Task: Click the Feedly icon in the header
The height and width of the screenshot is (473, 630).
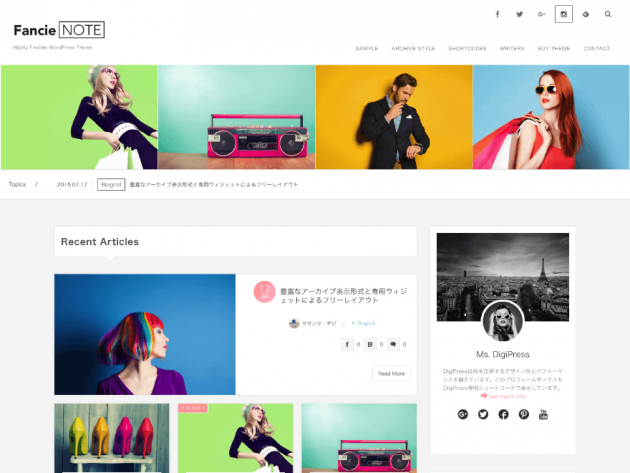Action: [x=586, y=14]
